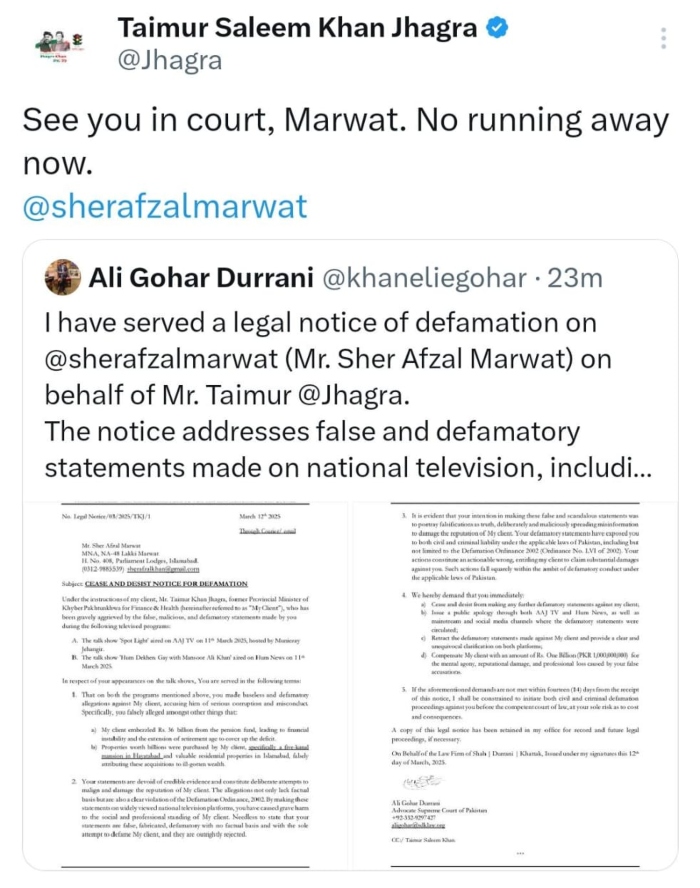Viewport: 700px width, 888px height.
Task: Open the three-dot more options menu
Action: coord(663,39)
